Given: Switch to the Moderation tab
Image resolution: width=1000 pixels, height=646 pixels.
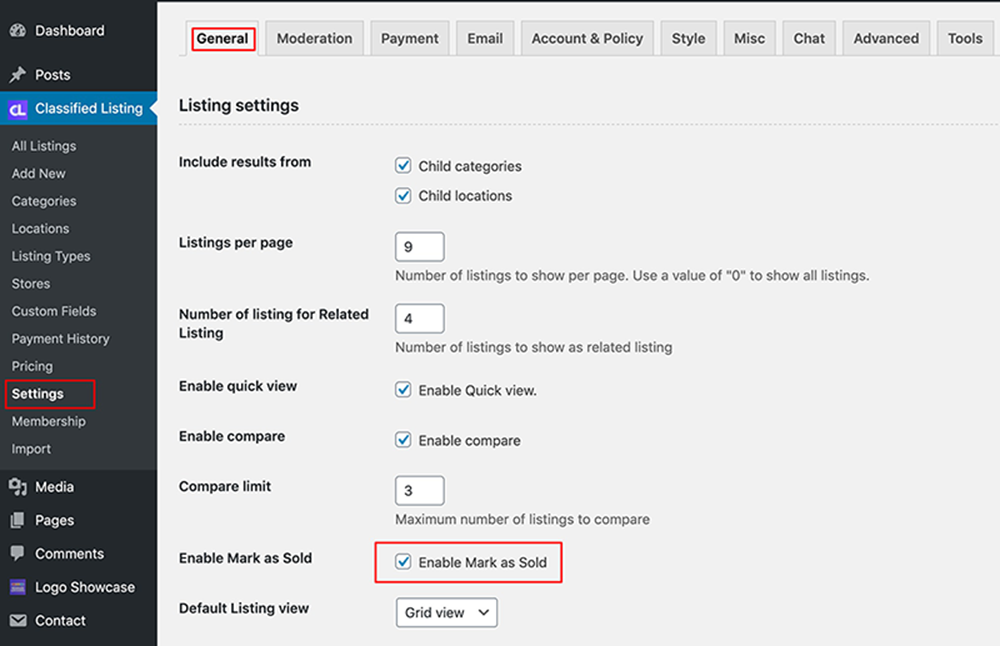Looking at the screenshot, I should (314, 38).
